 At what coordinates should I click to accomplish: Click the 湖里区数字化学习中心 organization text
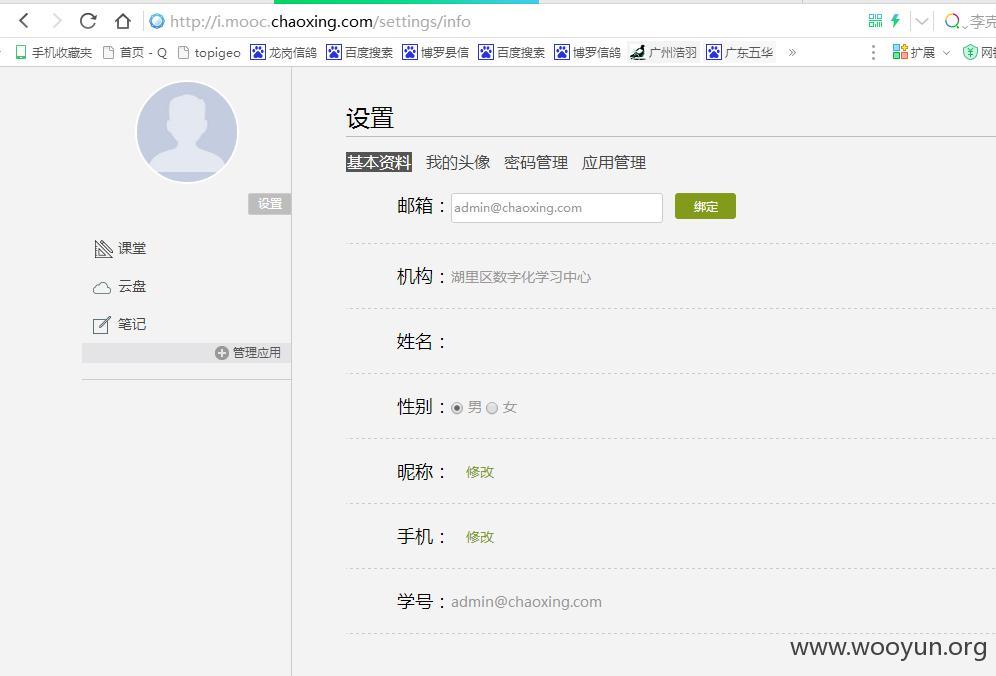521,277
